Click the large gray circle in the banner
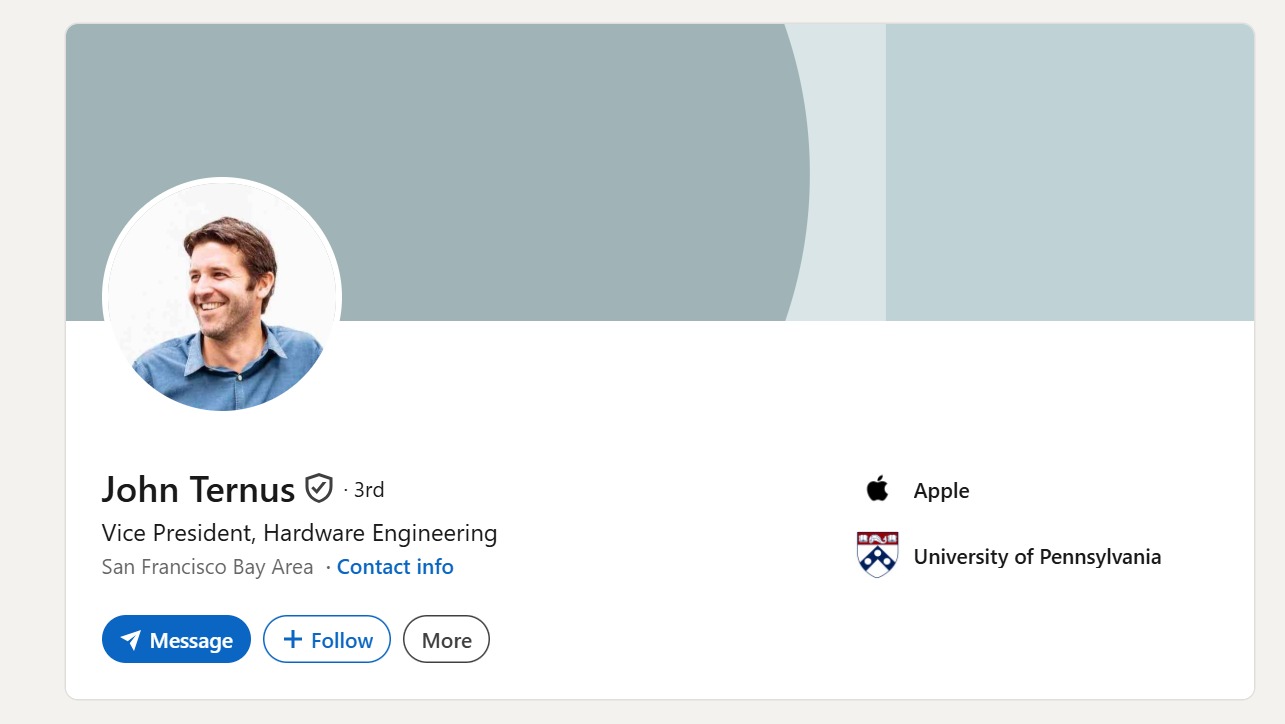The height and width of the screenshot is (724, 1285). (x=500, y=120)
